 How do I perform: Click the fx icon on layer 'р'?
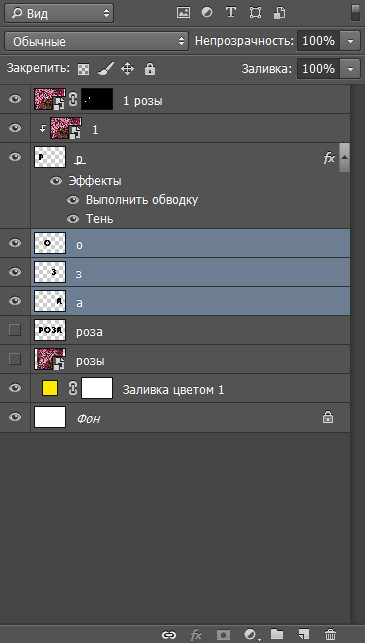click(x=329, y=159)
